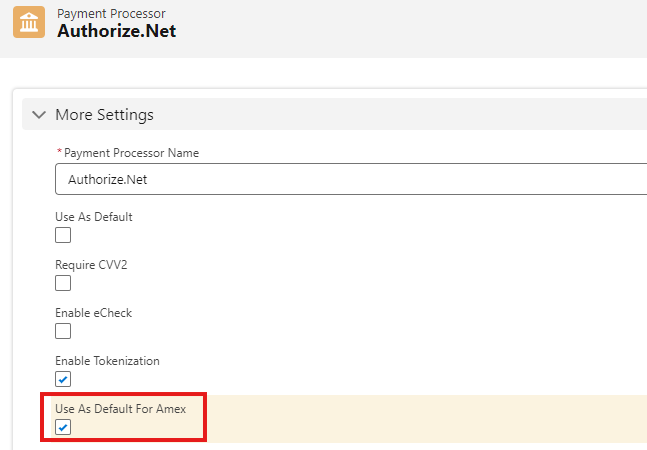Click the Enable eCheck label text
Viewport: 647px width, 450px height.
[93, 313]
